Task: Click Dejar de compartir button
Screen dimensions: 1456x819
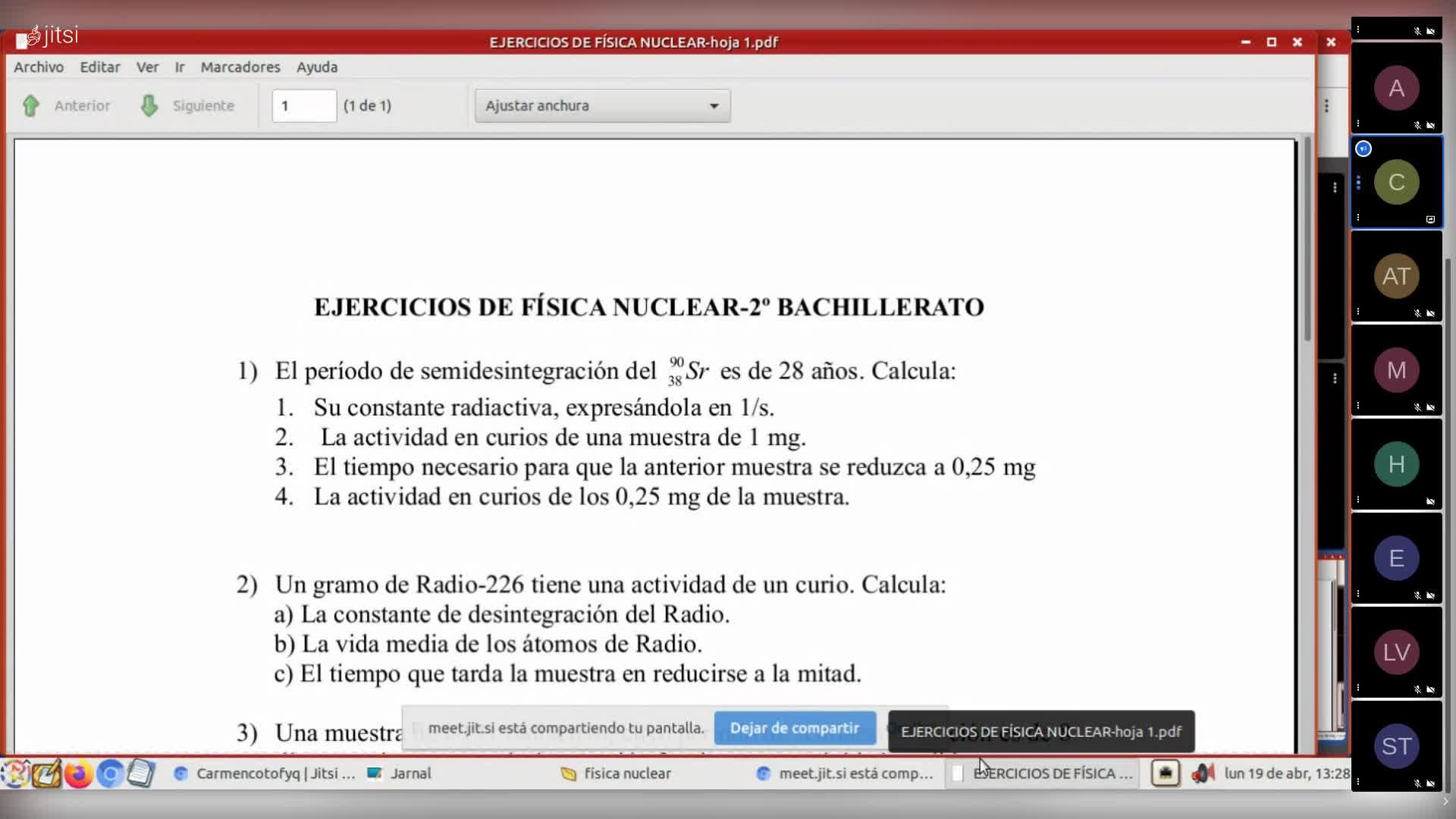Action: (794, 728)
